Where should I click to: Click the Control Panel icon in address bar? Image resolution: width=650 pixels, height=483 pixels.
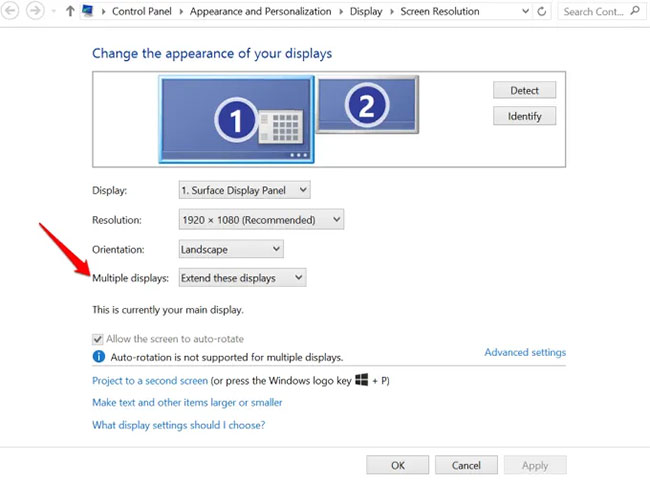[x=88, y=11]
